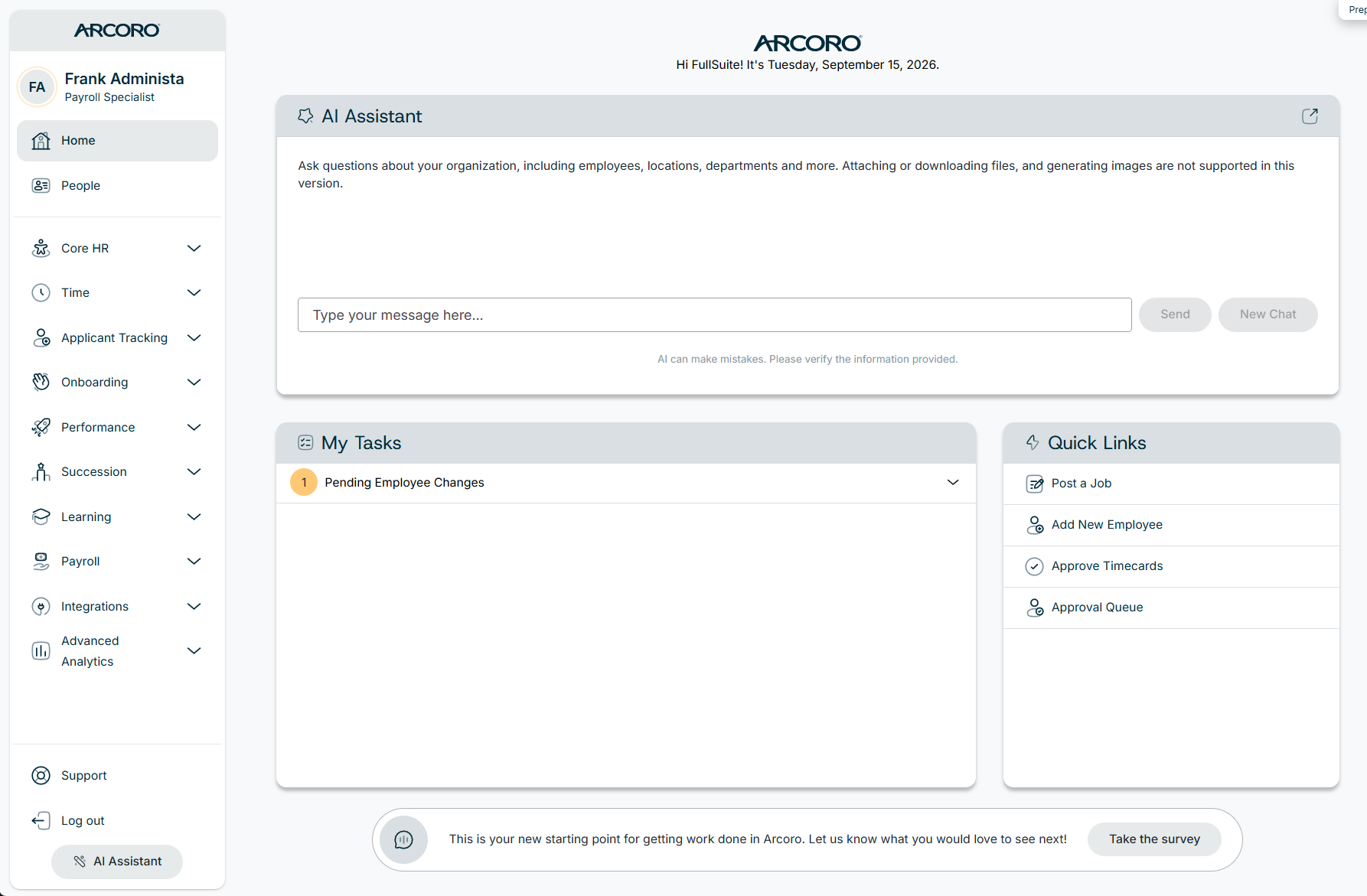The width and height of the screenshot is (1367, 896).
Task: Click the Quick Links lightning icon
Action: 1033,443
